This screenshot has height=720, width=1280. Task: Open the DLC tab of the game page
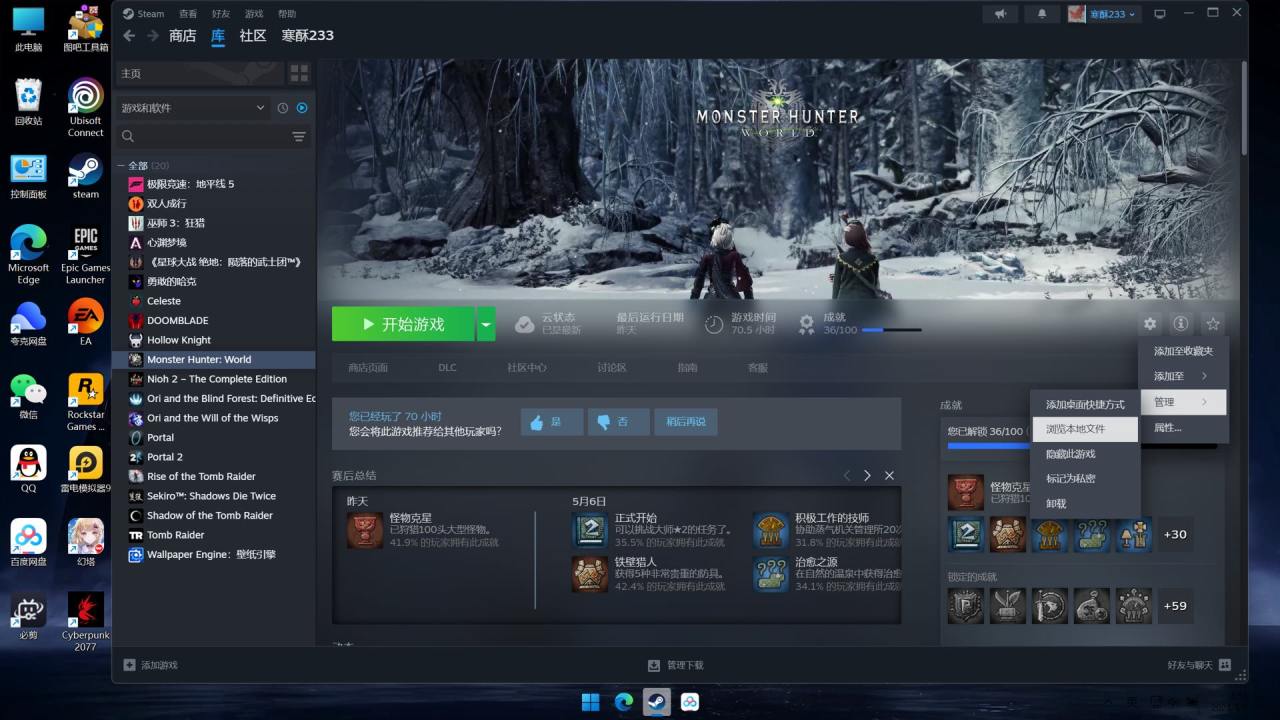(447, 368)
